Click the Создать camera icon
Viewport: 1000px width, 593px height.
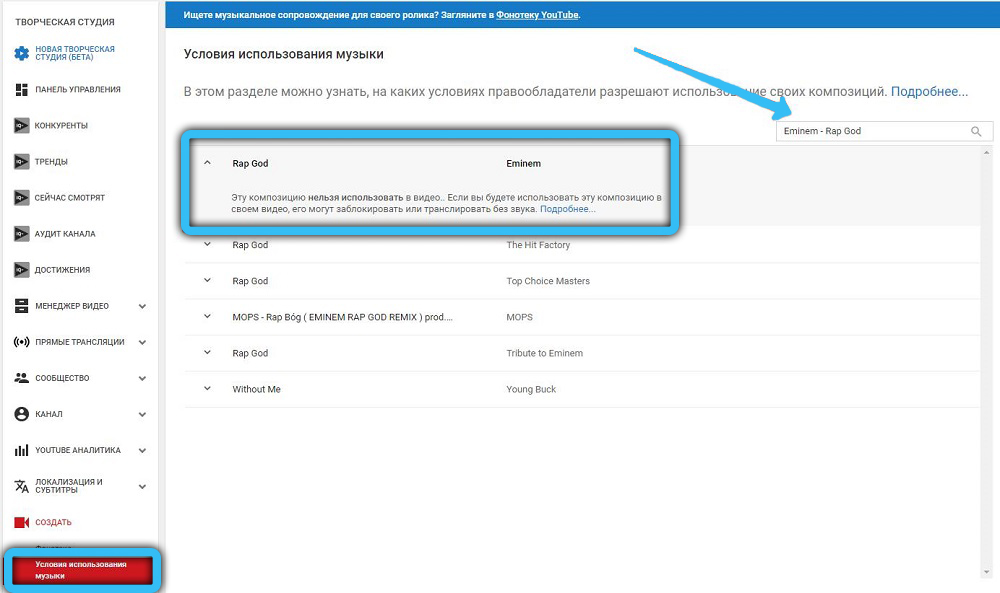[22, 522]
